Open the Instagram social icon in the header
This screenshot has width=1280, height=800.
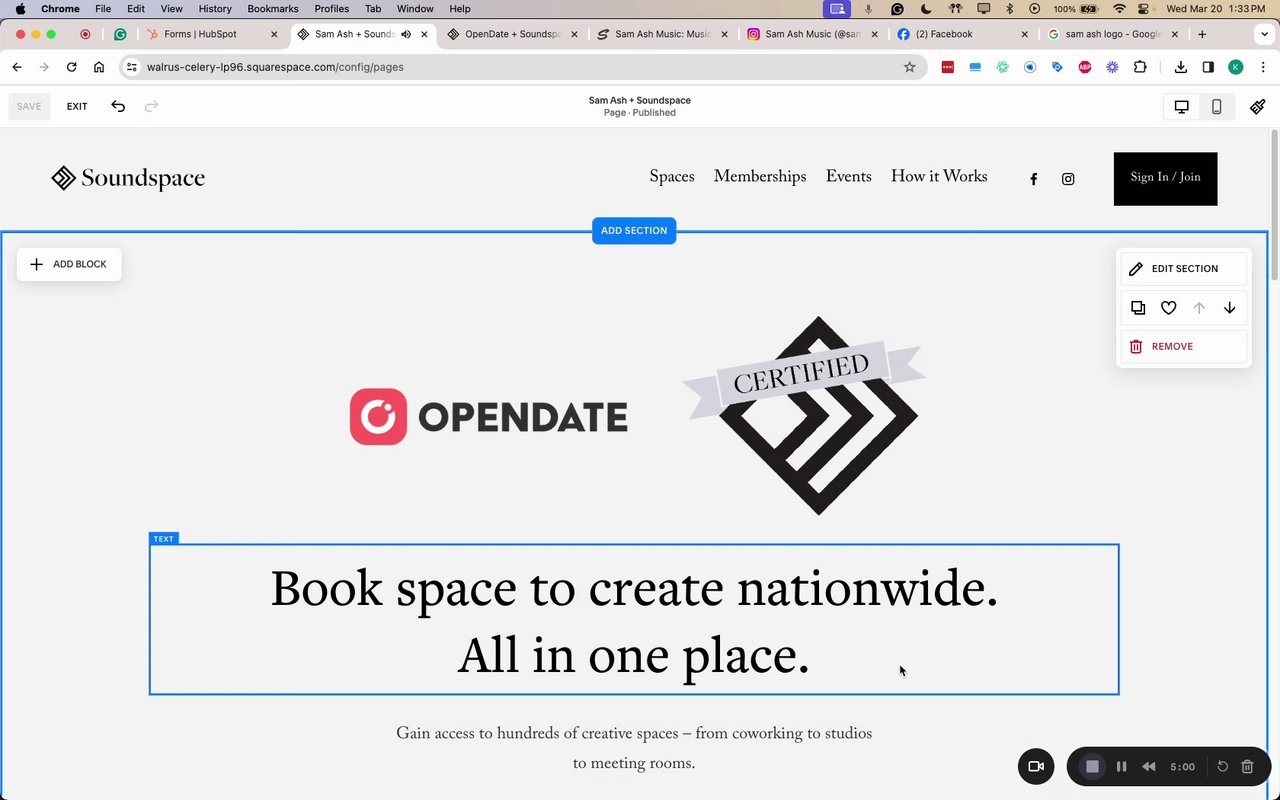point(1068,179)
